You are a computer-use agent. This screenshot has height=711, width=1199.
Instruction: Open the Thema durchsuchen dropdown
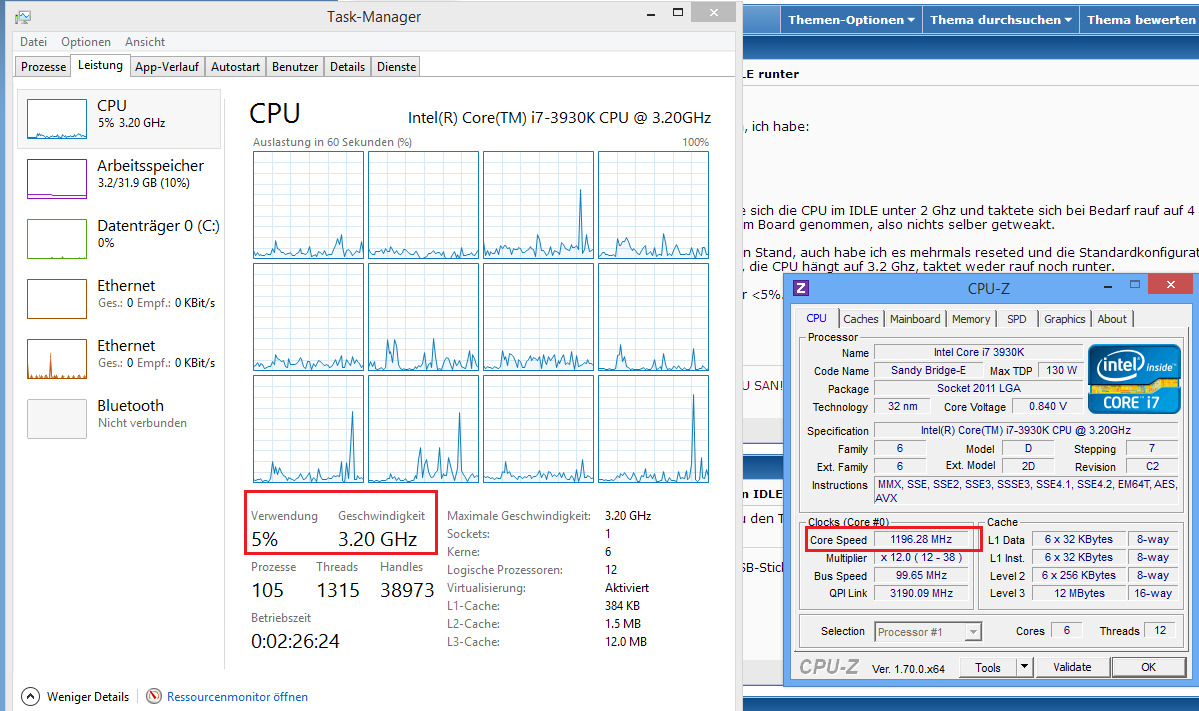1000,20
